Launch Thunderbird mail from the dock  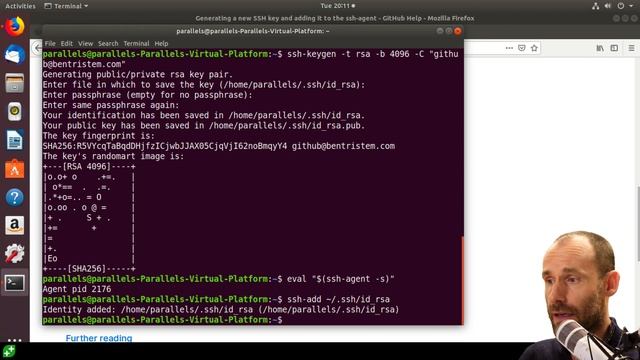pyautogui.click(x=15, y=55)
